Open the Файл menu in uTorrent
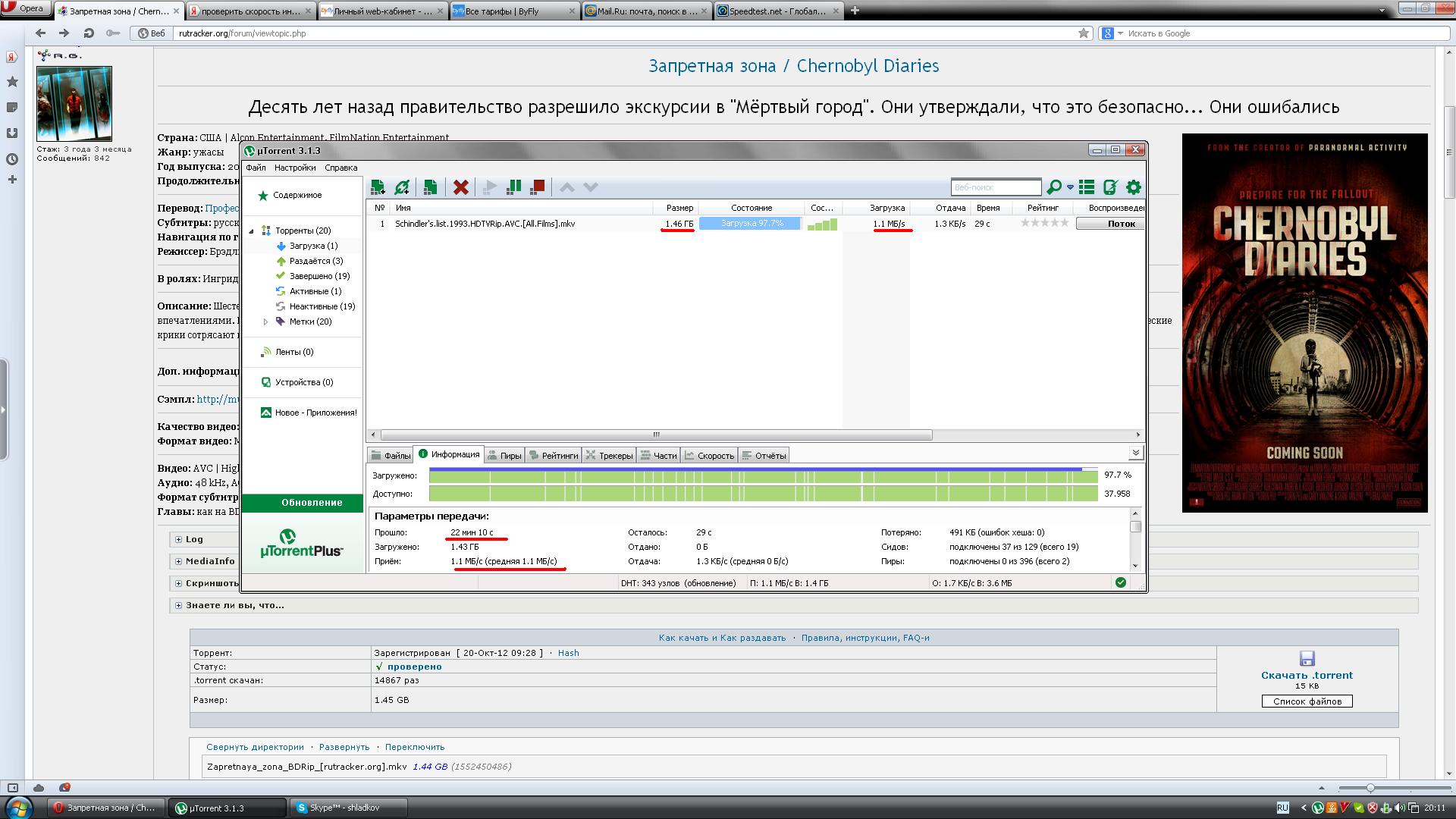 point(256,168)
